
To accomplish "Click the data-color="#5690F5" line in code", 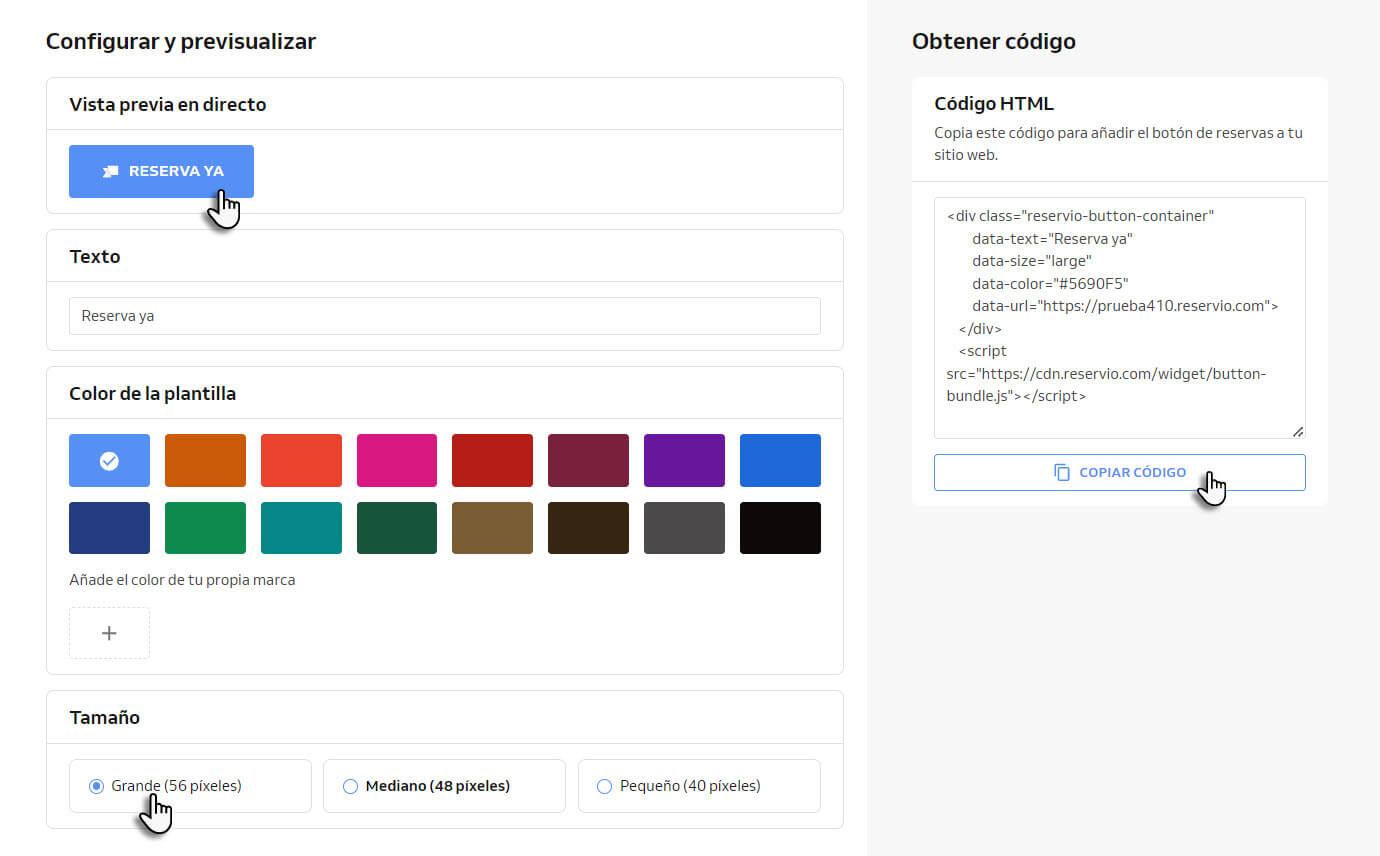I will pos(1050,283).
